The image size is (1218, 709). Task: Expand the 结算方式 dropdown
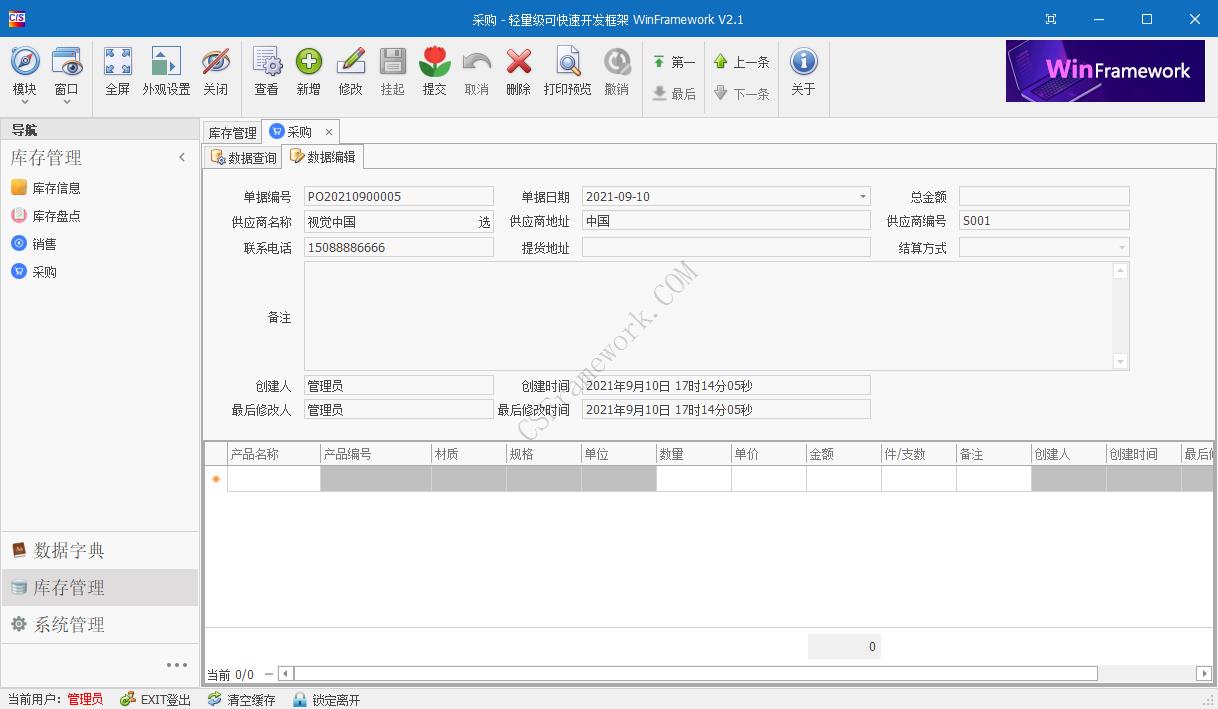(x=1121, y=247)
